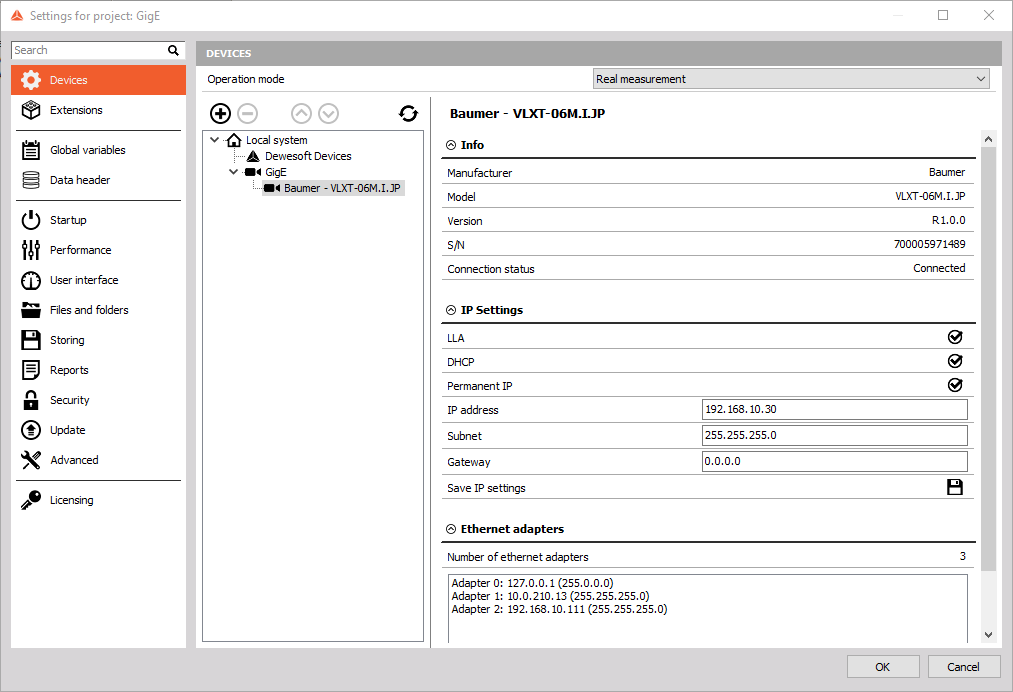Open the Extensions section
Image resolution: width=1013 pixels, height=692 pixels.
(x=98, y=110)
